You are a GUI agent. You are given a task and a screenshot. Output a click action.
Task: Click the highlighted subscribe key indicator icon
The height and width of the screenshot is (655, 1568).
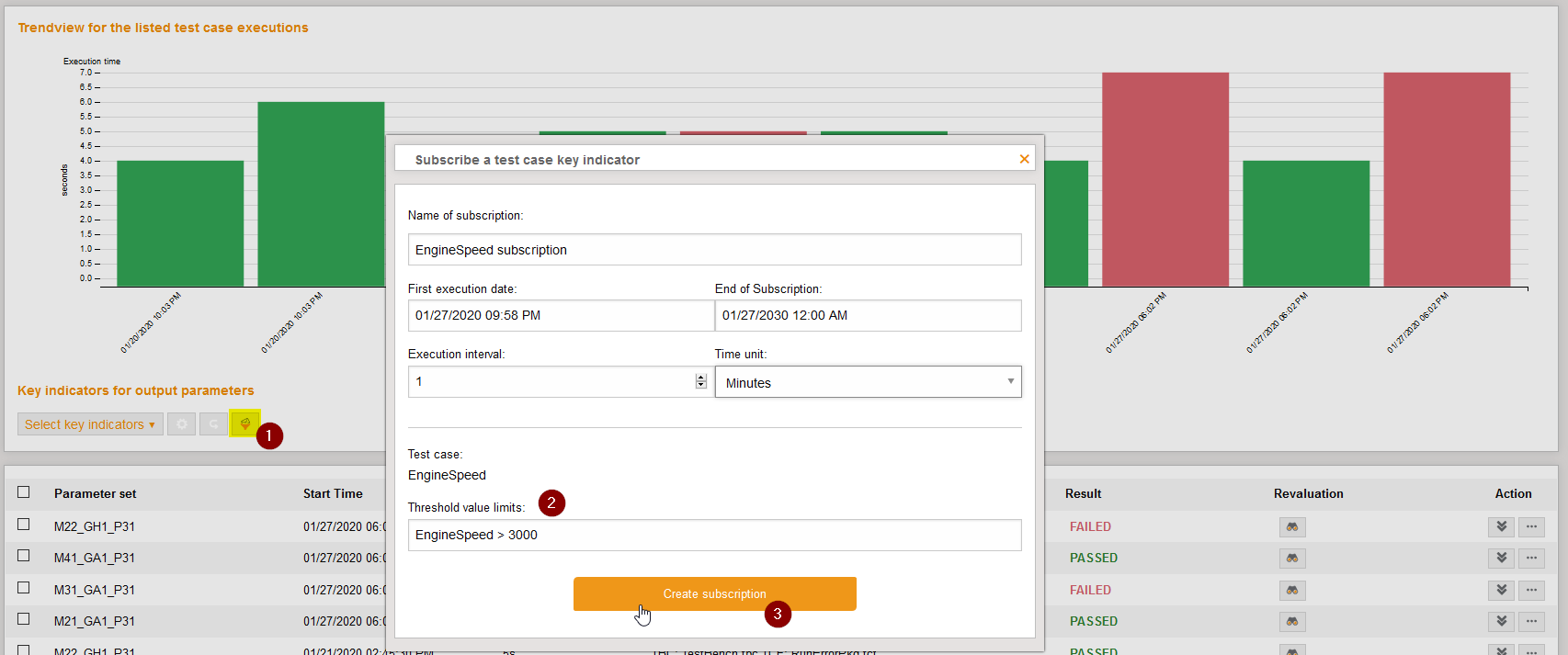(x=244, y=423)
